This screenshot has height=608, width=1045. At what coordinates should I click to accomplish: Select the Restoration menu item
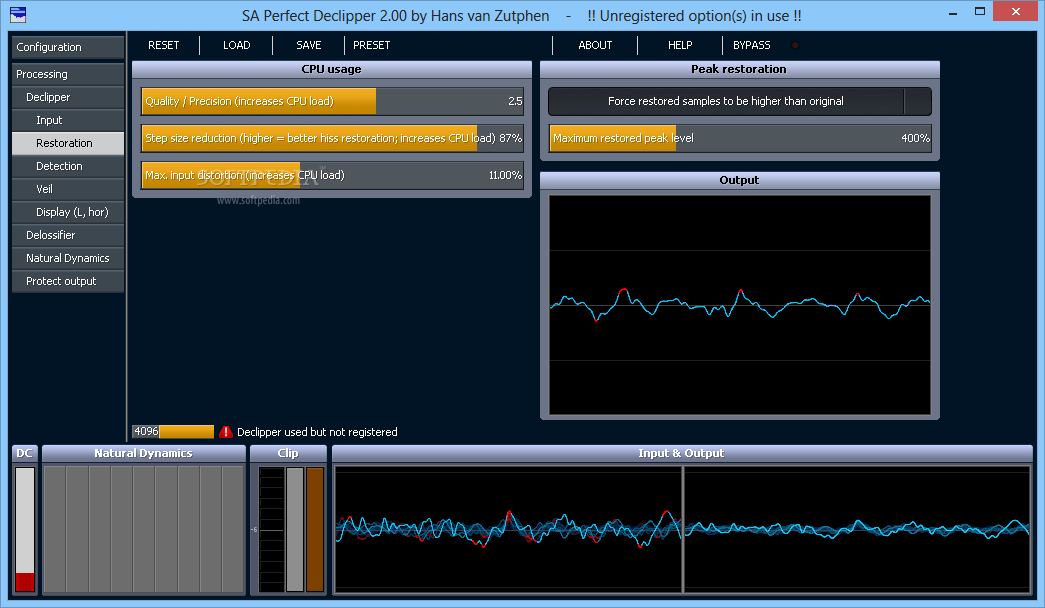68,143
